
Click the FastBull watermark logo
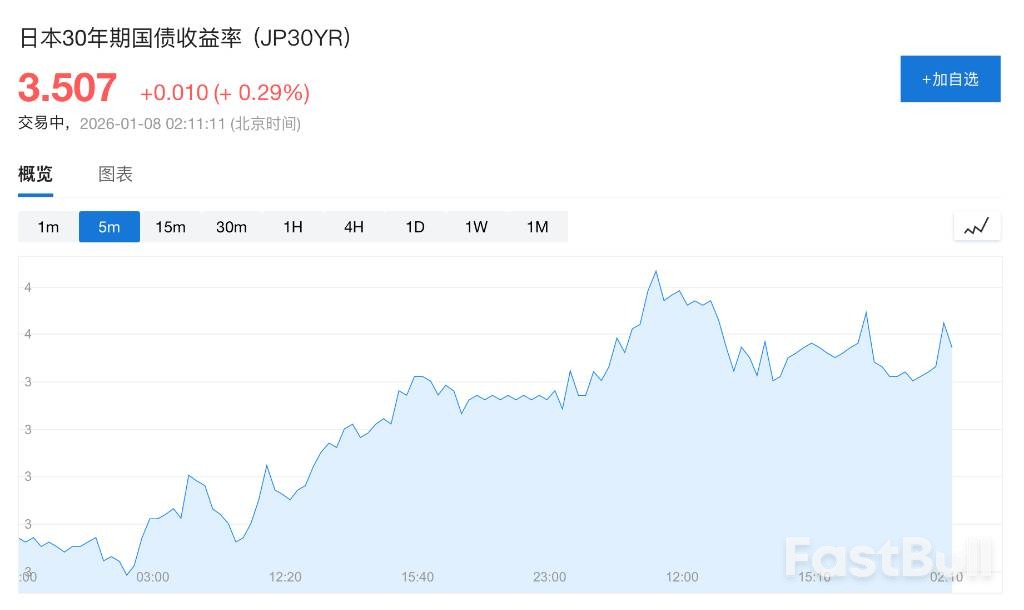tap(888, 557)
